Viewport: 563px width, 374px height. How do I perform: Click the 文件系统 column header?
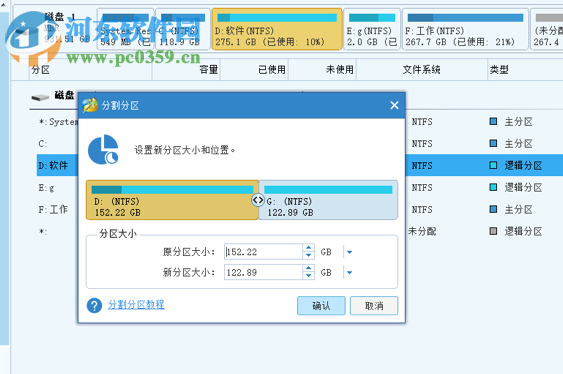click(421, 69)
